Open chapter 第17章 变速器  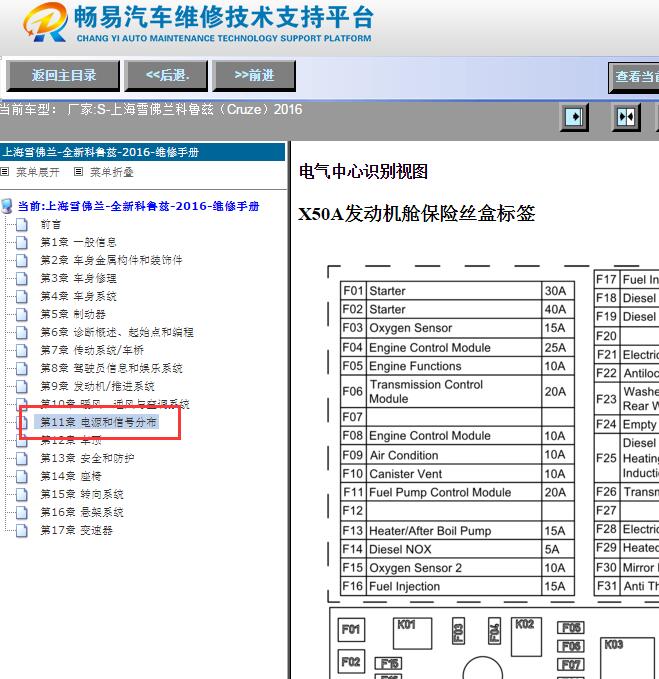[76, 530]
